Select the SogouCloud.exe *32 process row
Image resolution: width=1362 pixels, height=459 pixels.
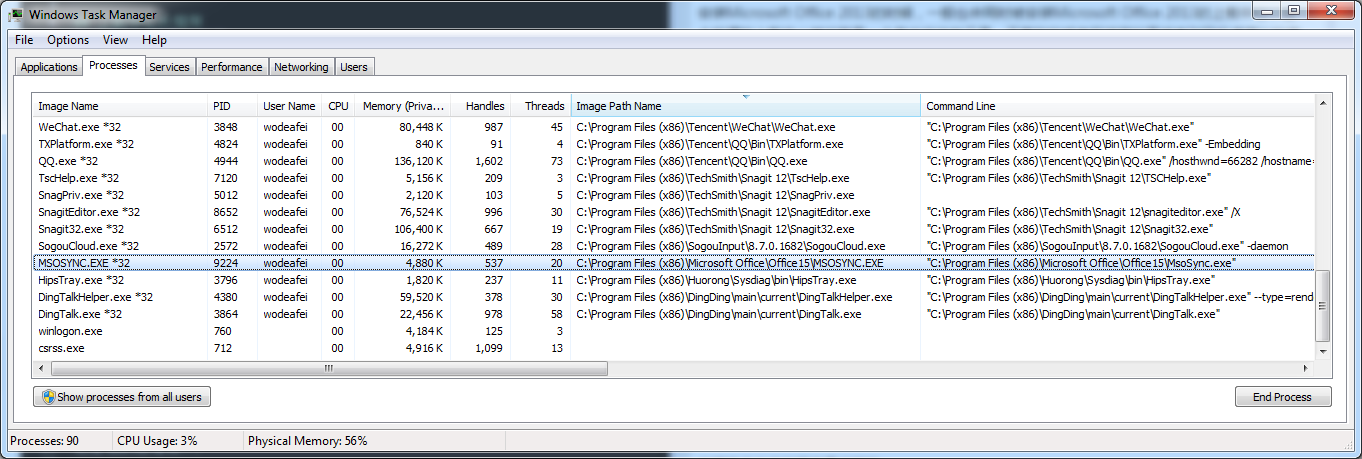[x=672, y=246]
